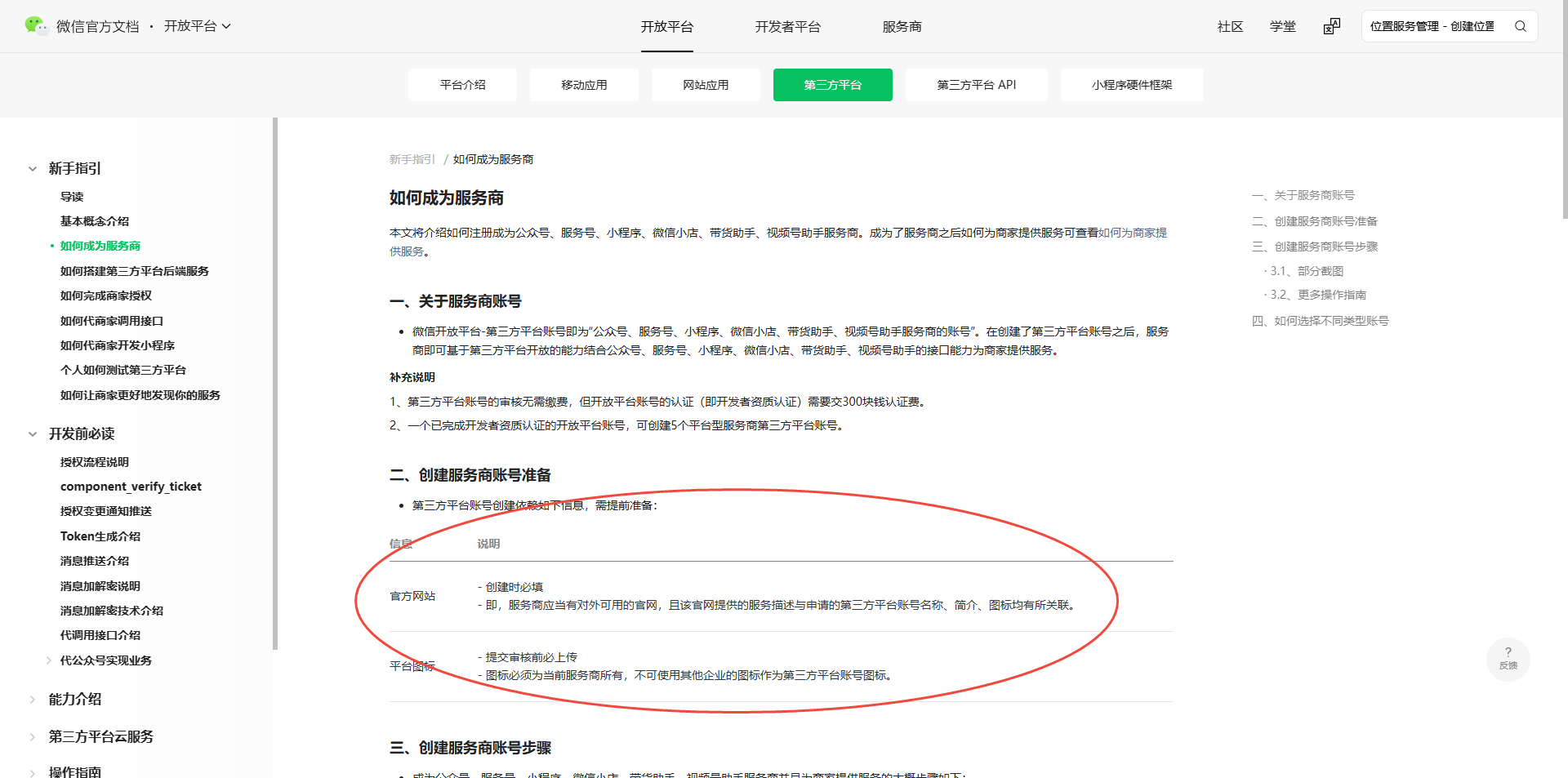
Task: Collapse the 开发前必读 sidebar section
Action: [33, 434]
